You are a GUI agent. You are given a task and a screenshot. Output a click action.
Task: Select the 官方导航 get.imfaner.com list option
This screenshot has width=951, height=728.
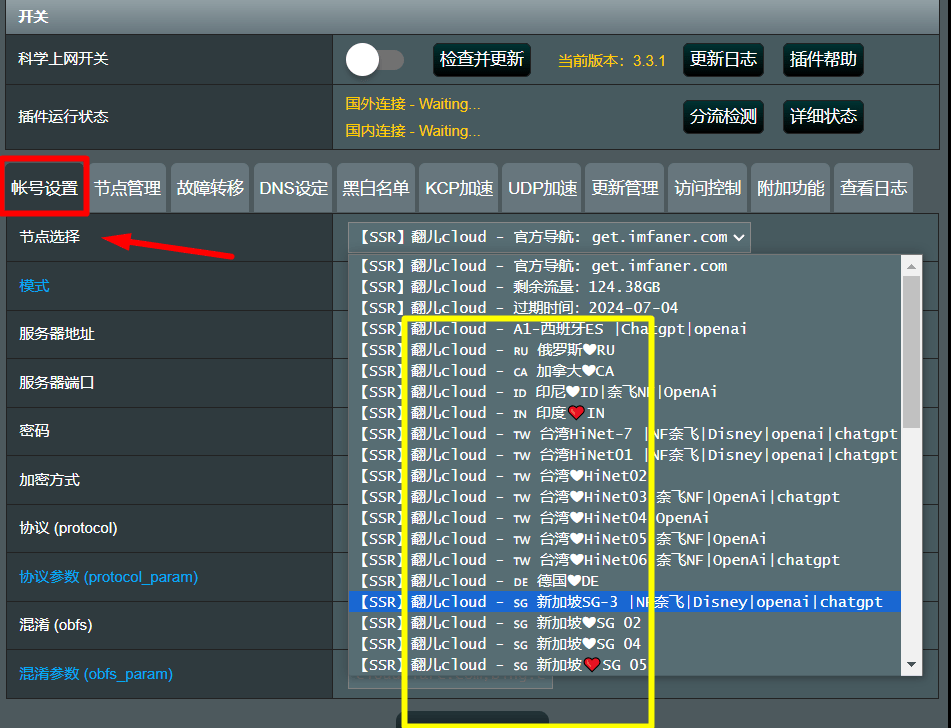(x=625, y=266)
